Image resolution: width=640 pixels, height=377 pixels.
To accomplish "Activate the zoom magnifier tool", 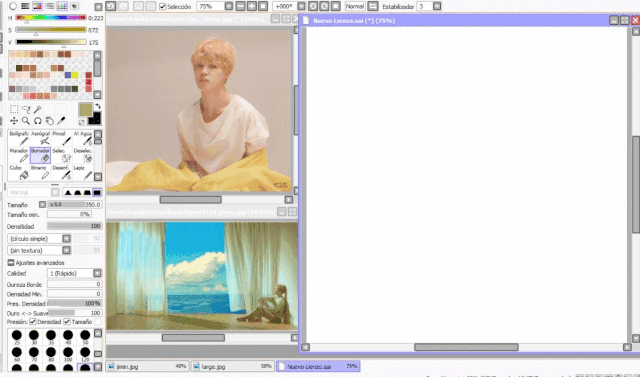I will pyautogui.click(x=26, y=121).
